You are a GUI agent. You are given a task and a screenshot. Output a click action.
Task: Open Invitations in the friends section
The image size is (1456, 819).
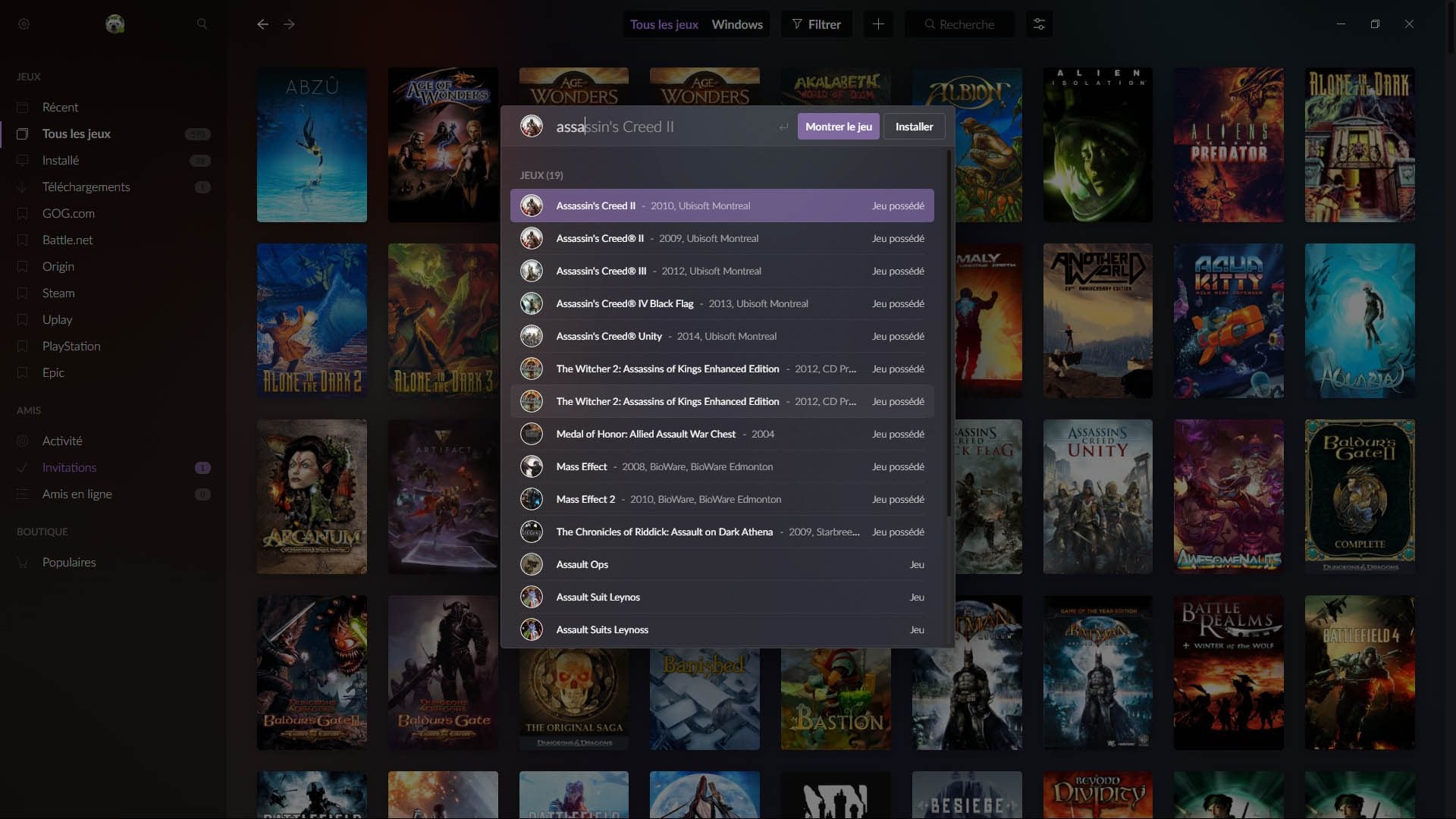click(x=69, y=467)
